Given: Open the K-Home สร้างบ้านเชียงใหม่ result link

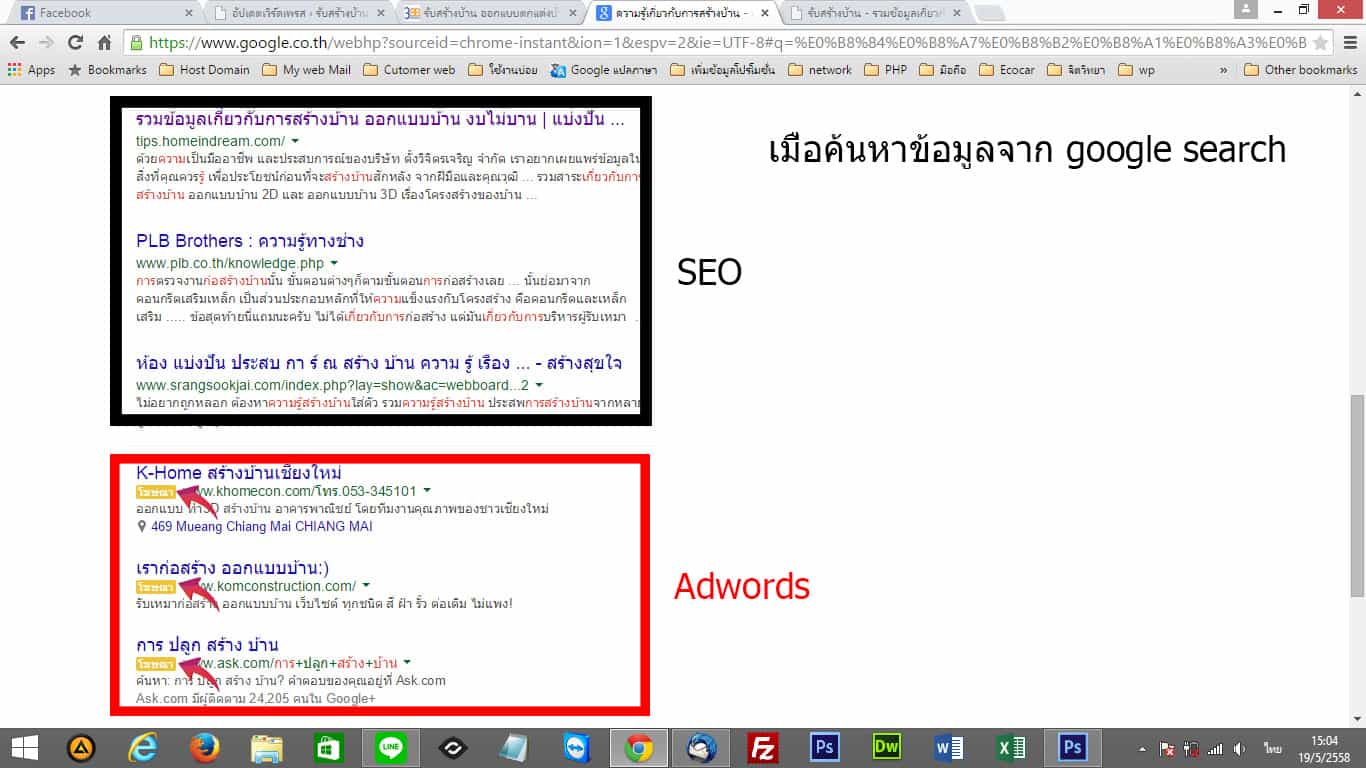Looking at the screenshot, I should (x=240, y=471).
